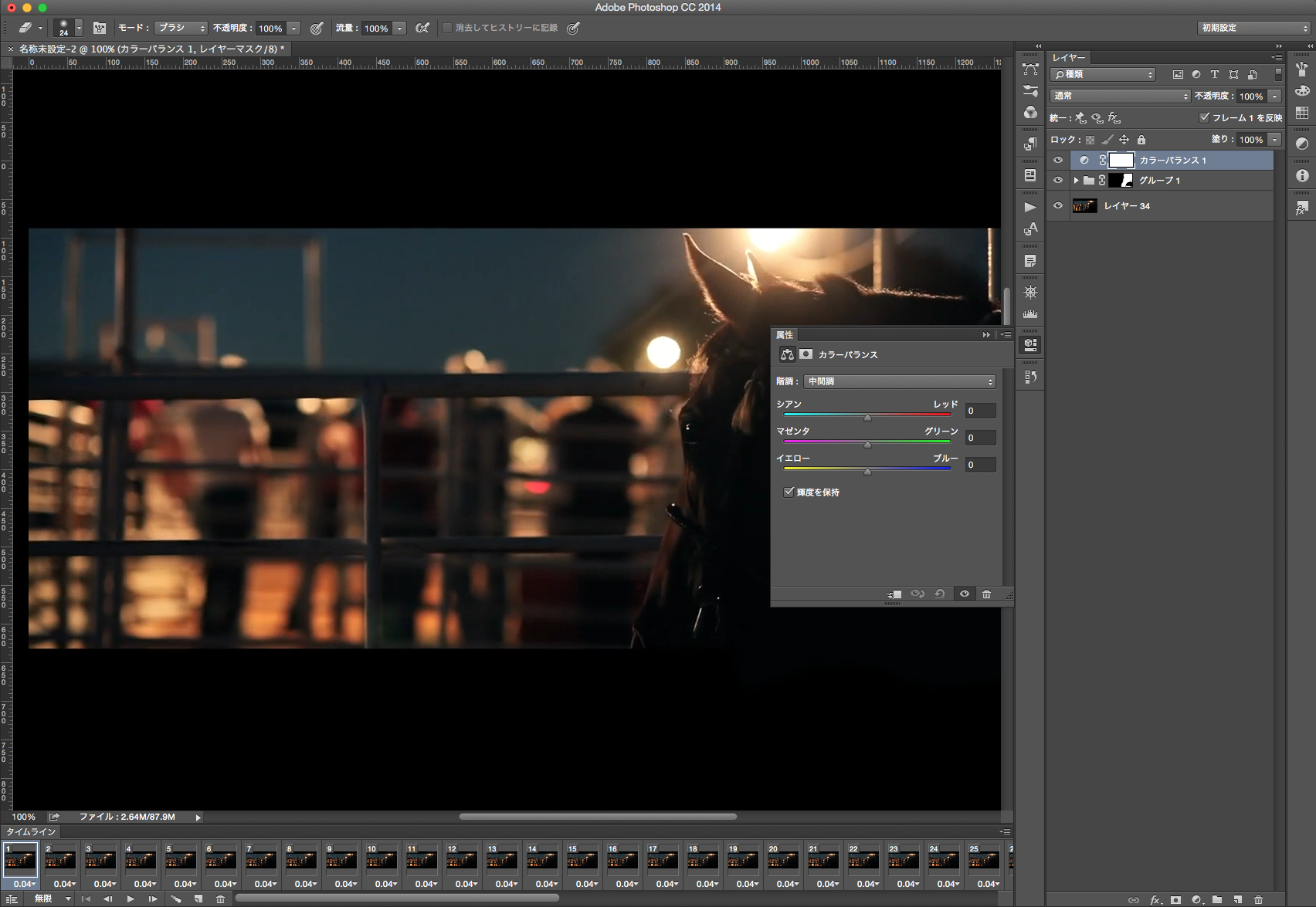
Task: Toggle the 輝度を保持 checkbox
Action: [x=789, y=492]
